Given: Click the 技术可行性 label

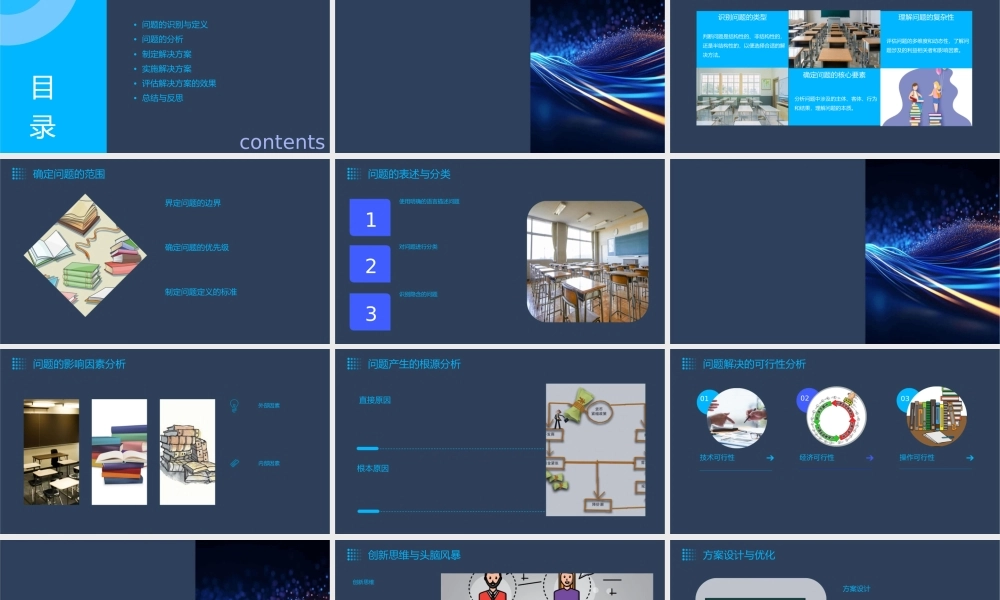Looking at the screenshot, I should coord(717,458).
